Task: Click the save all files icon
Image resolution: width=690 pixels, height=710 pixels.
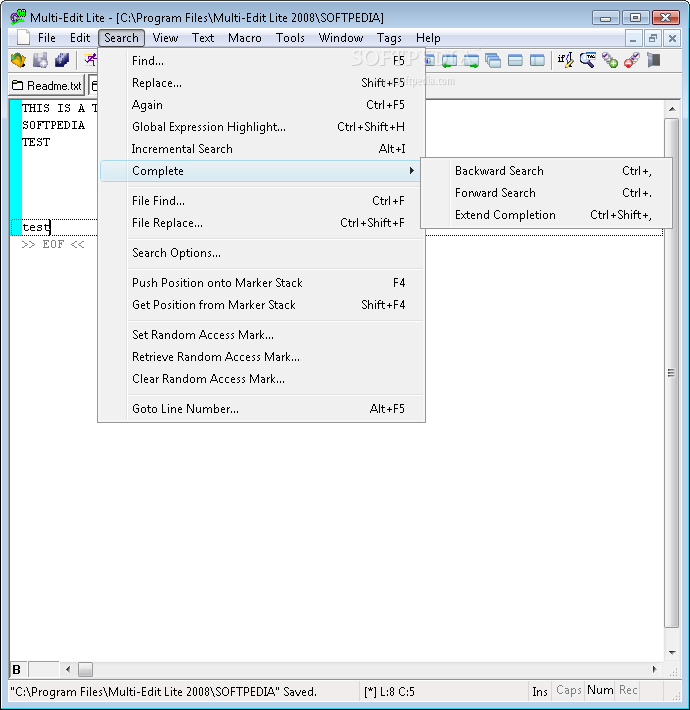Action: 62,60
